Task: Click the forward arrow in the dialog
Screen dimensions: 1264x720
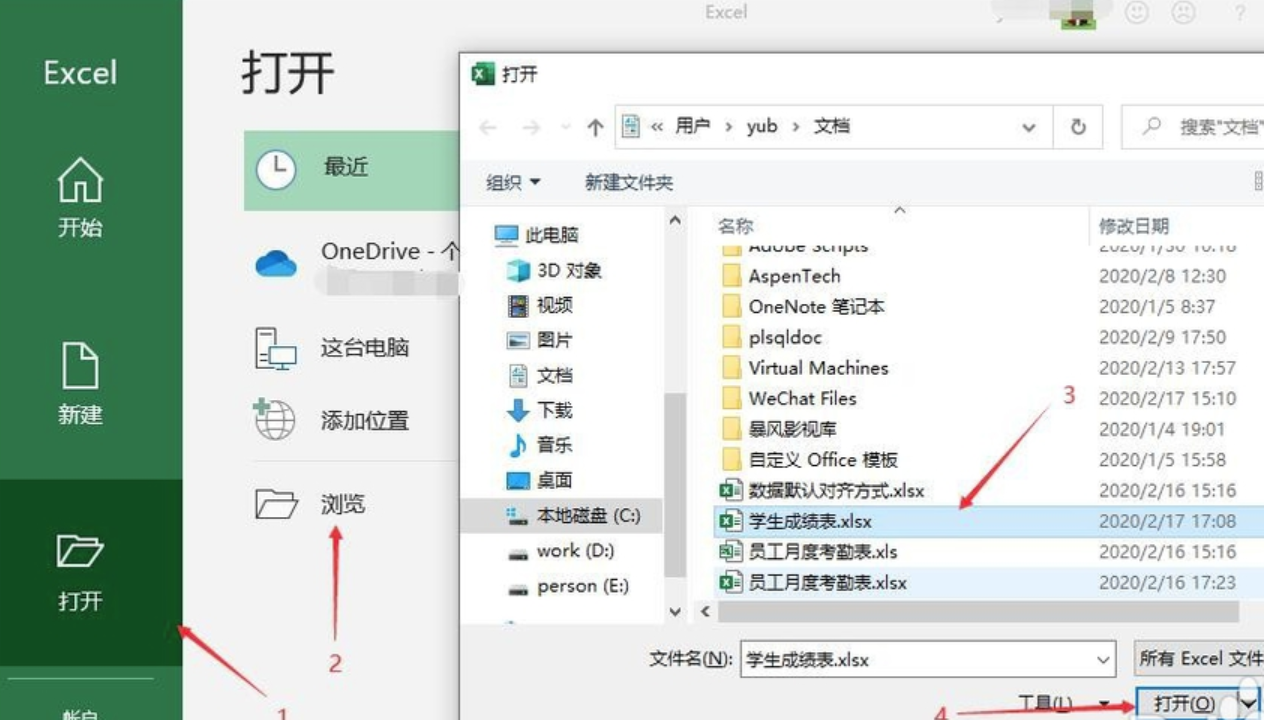Action: [x=531, y=128]
